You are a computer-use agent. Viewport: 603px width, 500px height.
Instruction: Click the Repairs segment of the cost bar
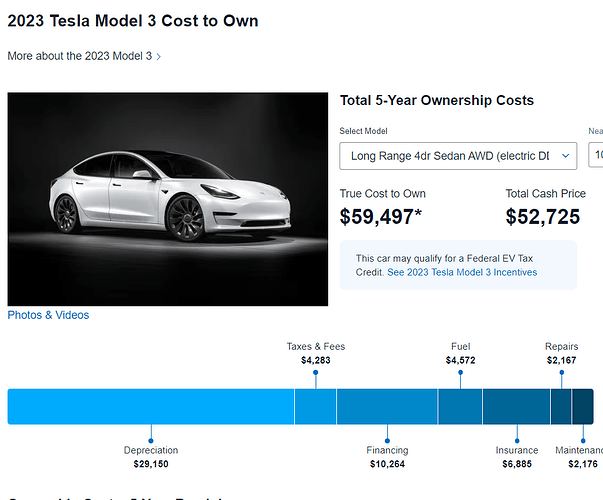click(x=561, y=406)
